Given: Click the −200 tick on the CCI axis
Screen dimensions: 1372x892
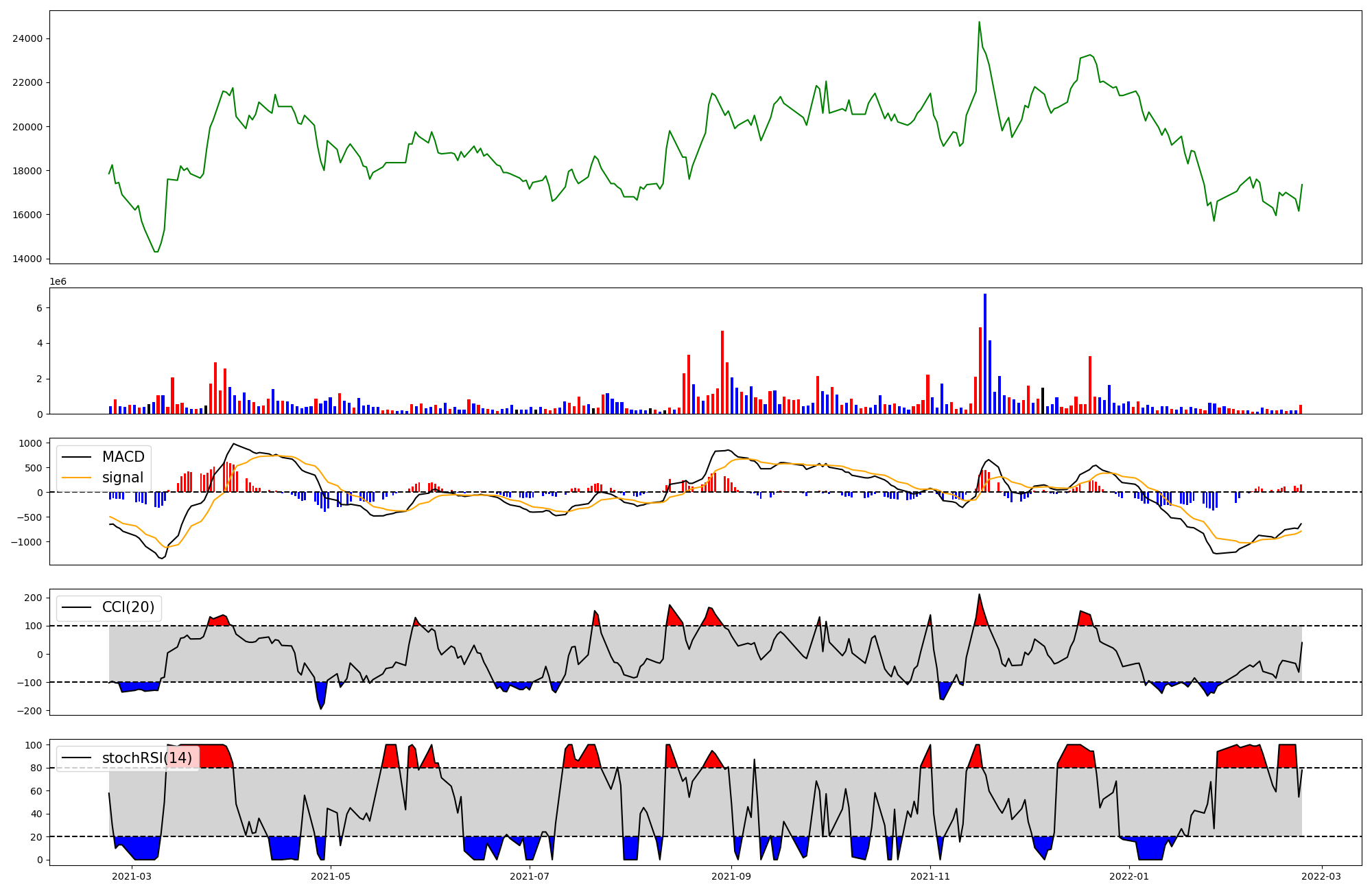Looking at the screenshot, I should [x=28, y=712].
